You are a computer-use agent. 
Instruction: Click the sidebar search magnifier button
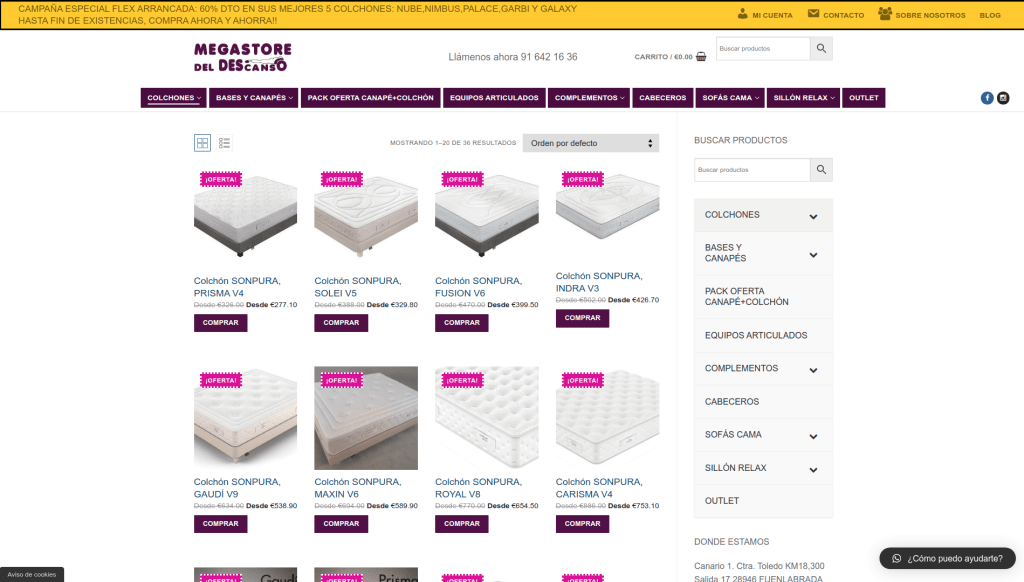point(821,170)
